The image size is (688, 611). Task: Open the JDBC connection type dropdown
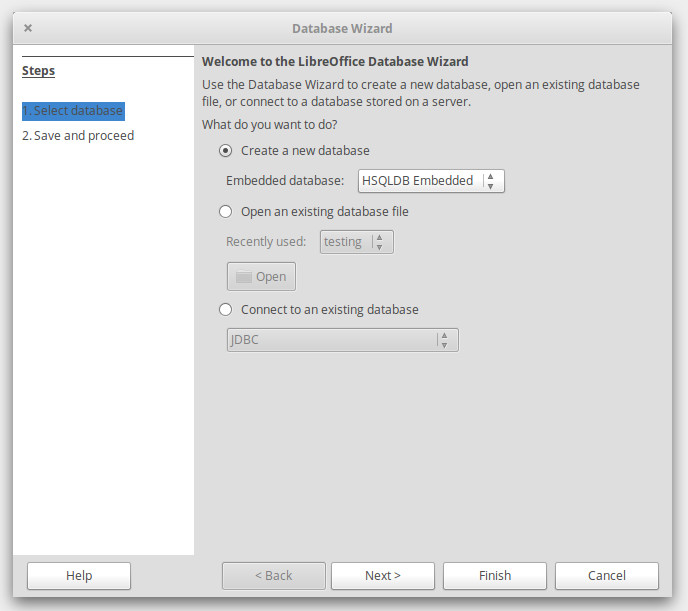coord(342,340)
